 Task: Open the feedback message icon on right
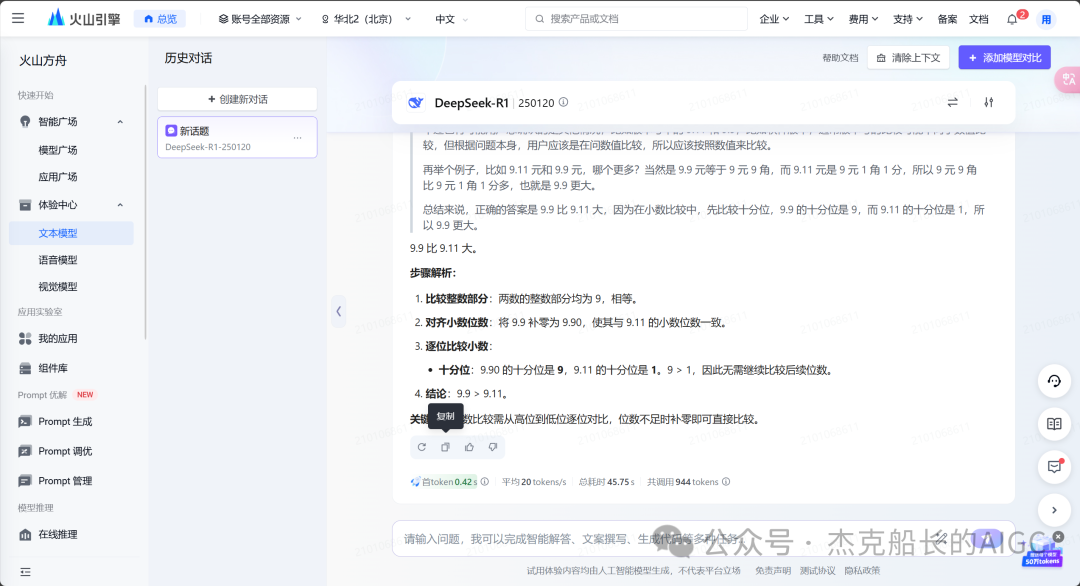pos(1055,467)
